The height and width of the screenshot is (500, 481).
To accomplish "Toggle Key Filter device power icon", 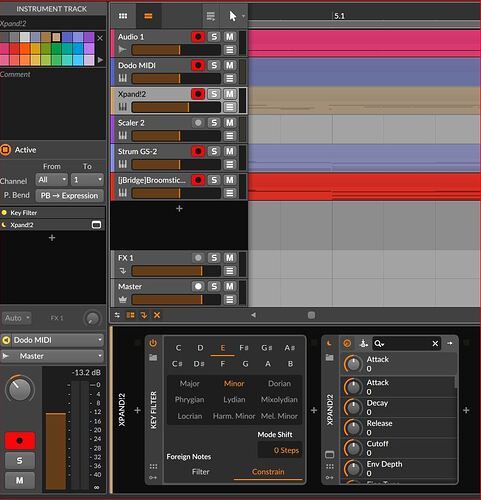I will [x=153, y=343].
